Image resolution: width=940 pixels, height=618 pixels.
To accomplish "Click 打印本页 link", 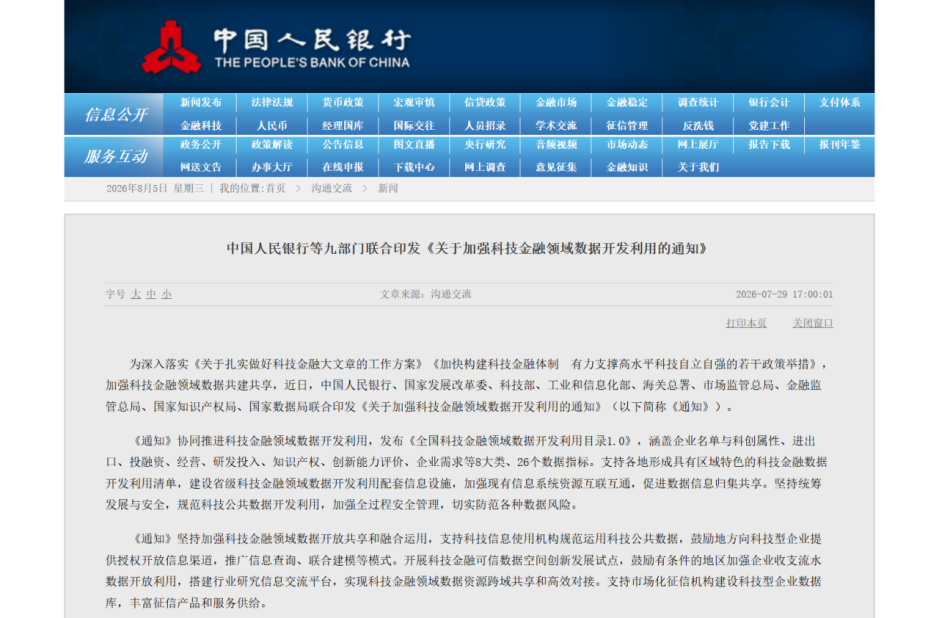I will pyautogui.click(x=746, y=323).
